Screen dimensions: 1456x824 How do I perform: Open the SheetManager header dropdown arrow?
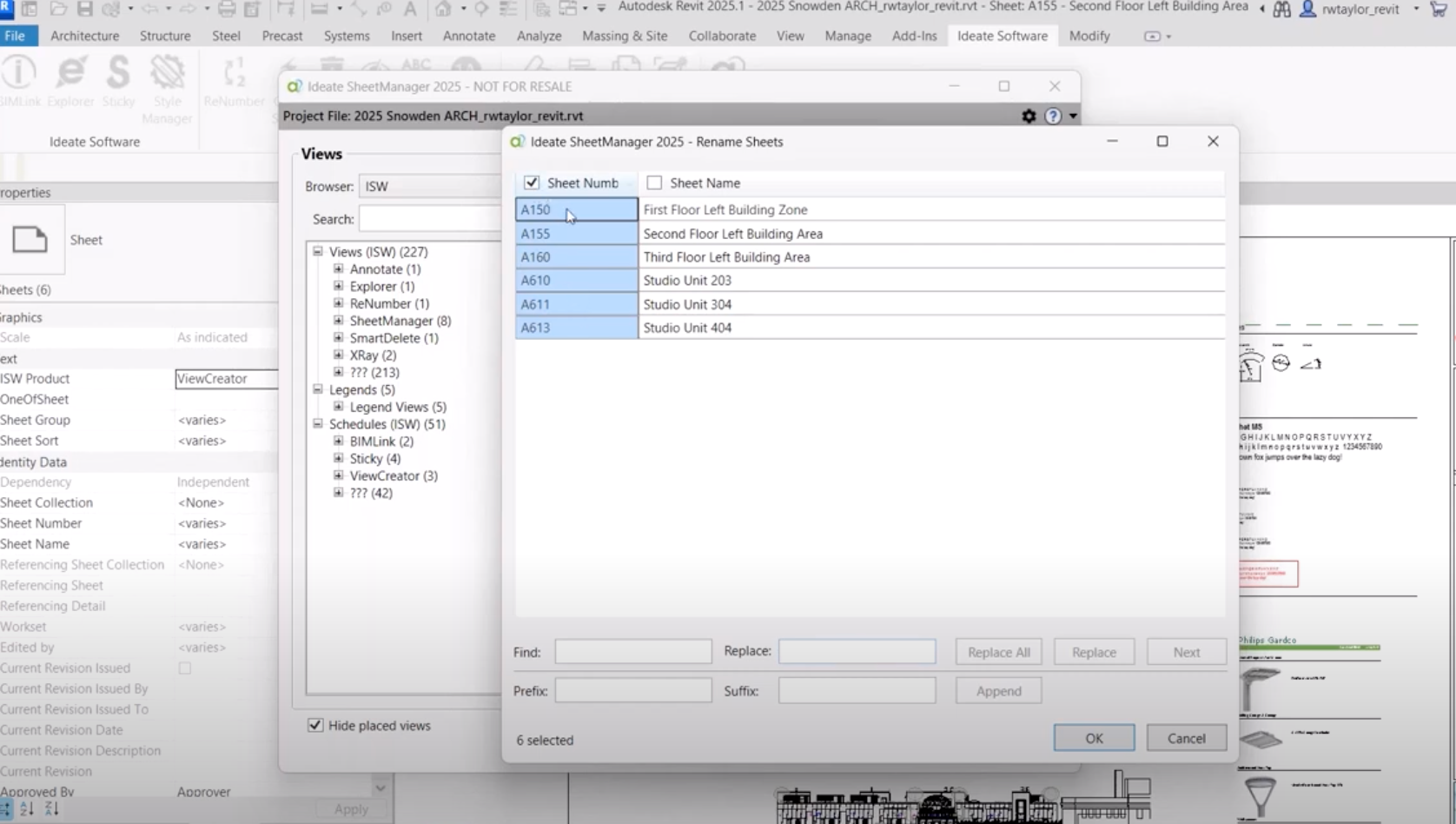[1073, 116]
